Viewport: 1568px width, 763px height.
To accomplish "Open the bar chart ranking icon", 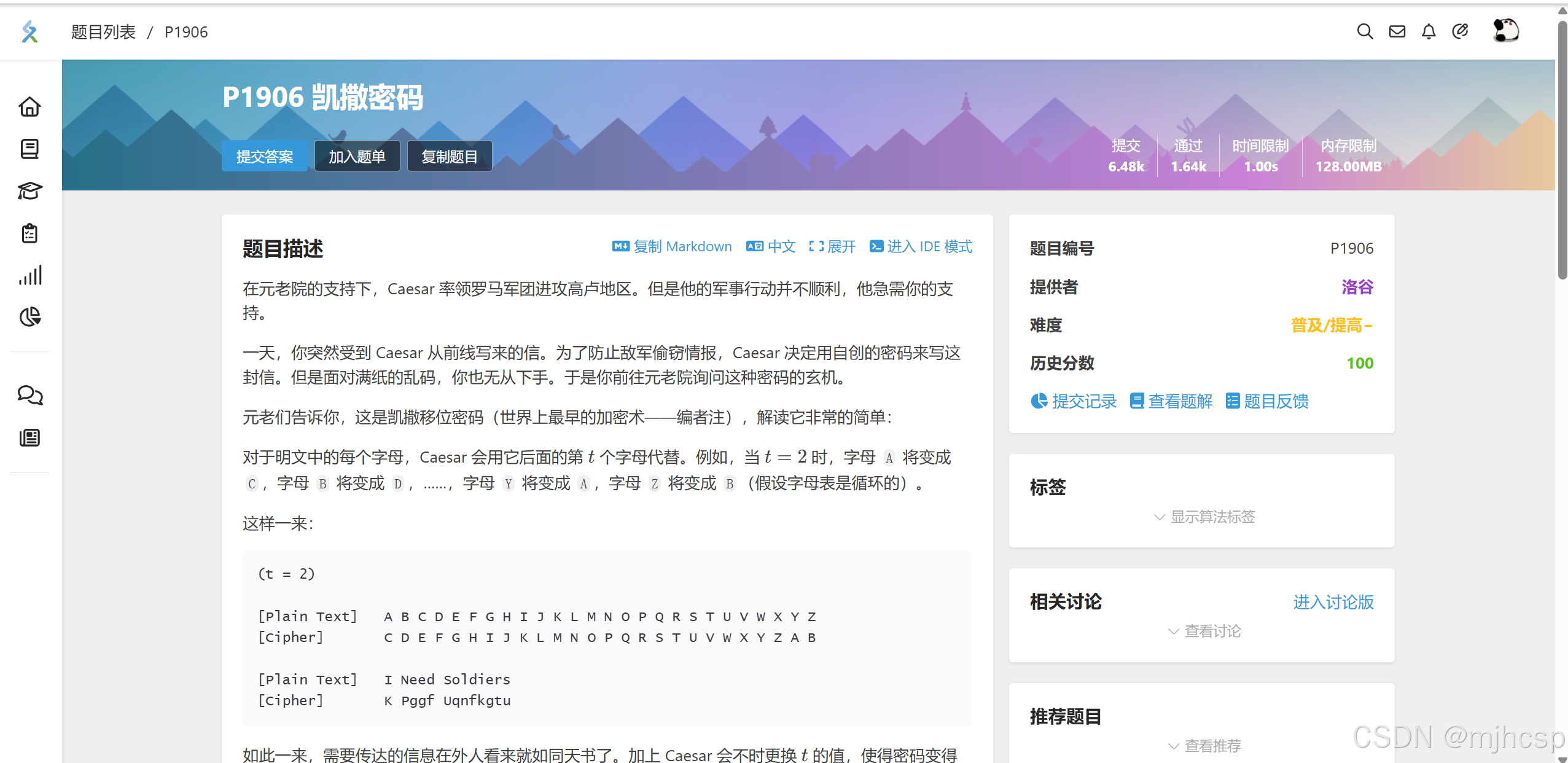I will (x=29, y=275).
